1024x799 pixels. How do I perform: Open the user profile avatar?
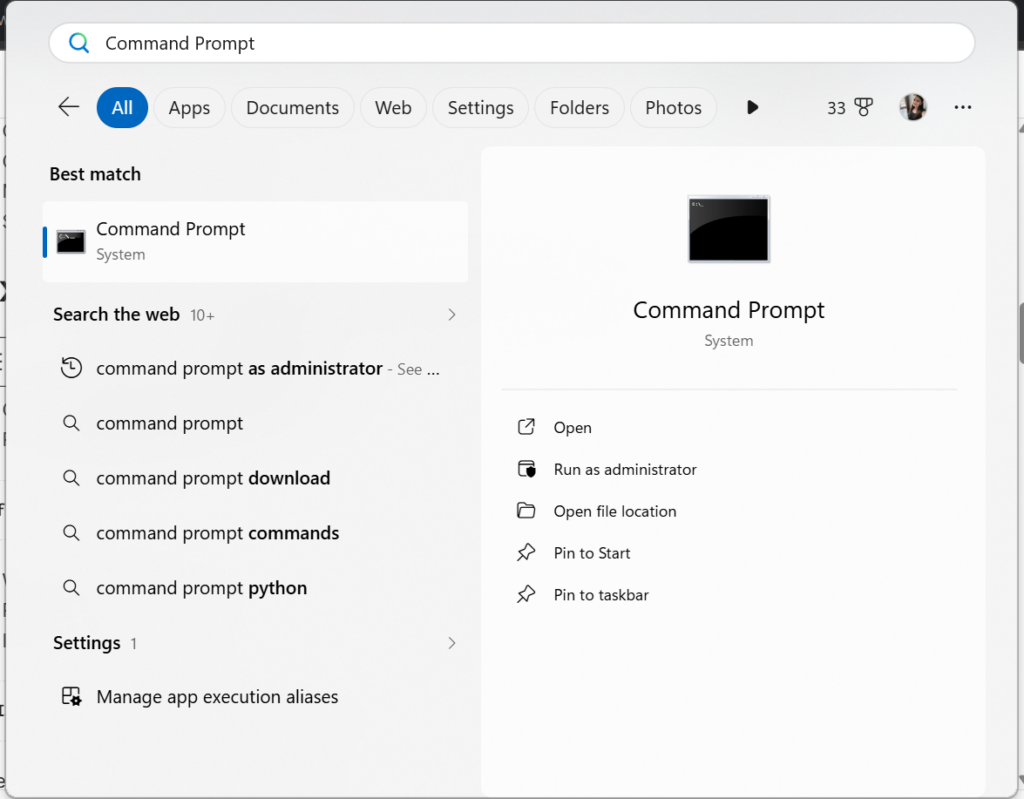(912, 107)
